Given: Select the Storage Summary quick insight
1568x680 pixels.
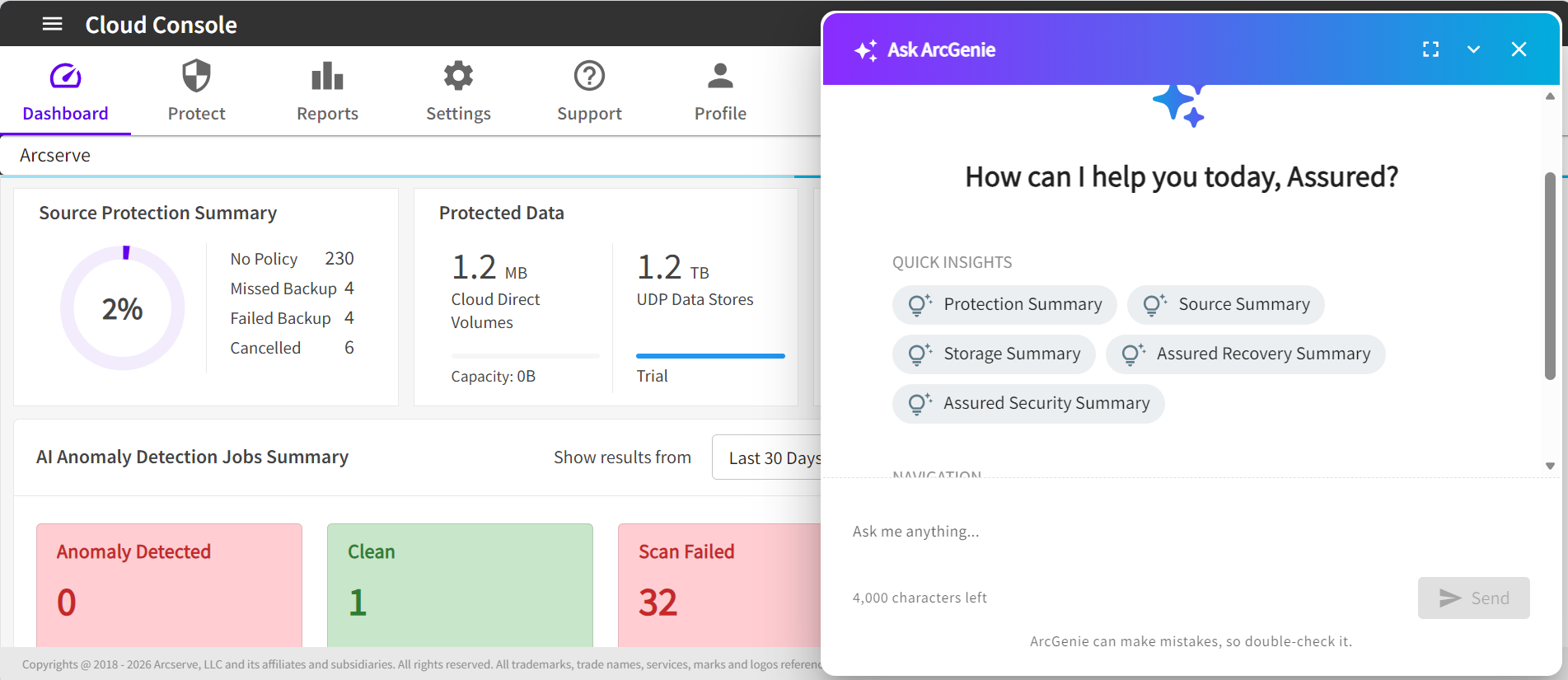Looking at the screenshot, I should pyautogui.click(x=994, y=354).
